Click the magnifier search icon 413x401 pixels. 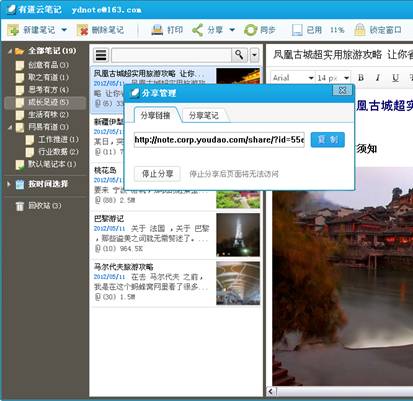[x=239, y=55]
